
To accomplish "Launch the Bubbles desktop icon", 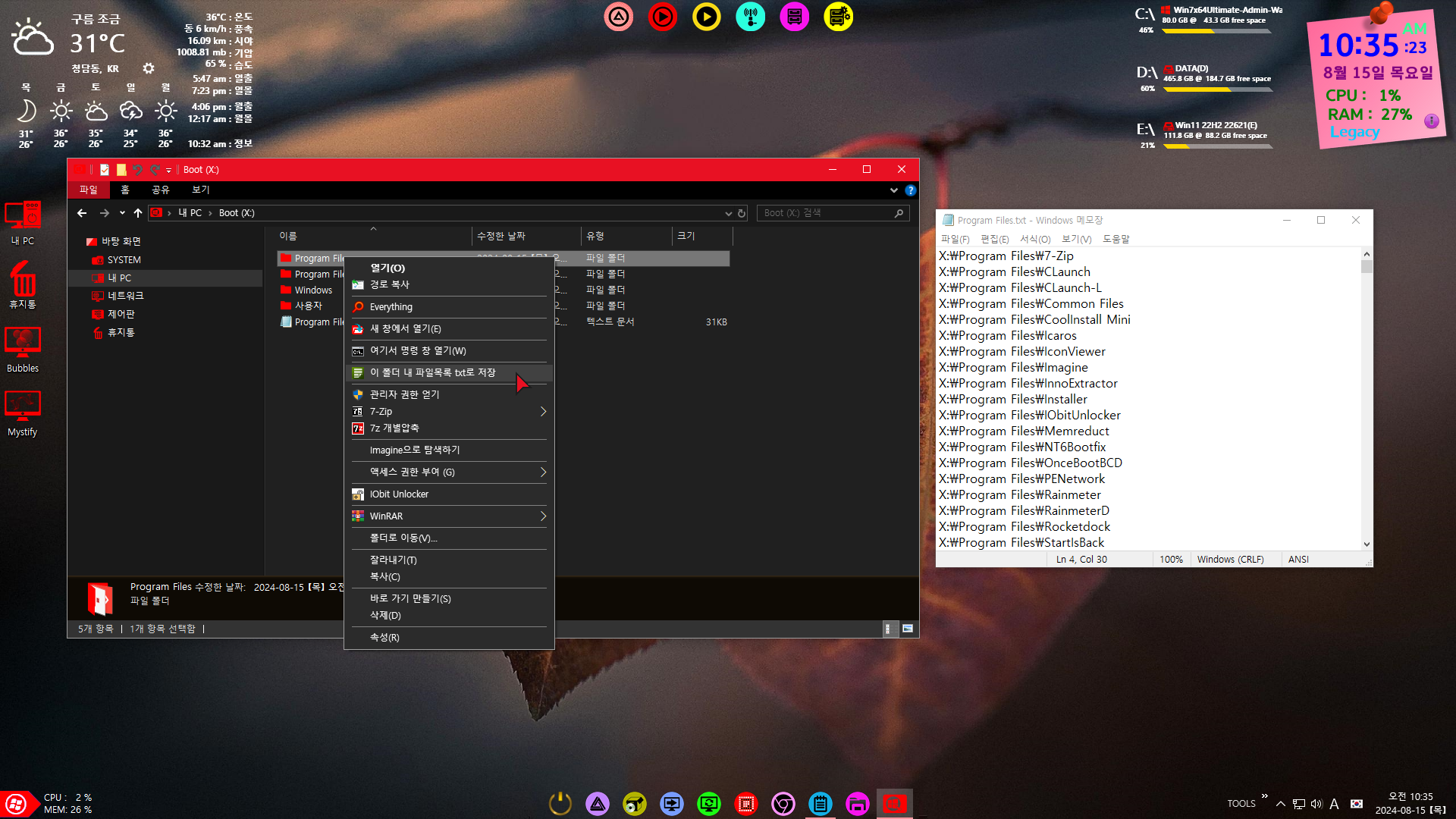I will pyautogui.click(x=23, y=350).
